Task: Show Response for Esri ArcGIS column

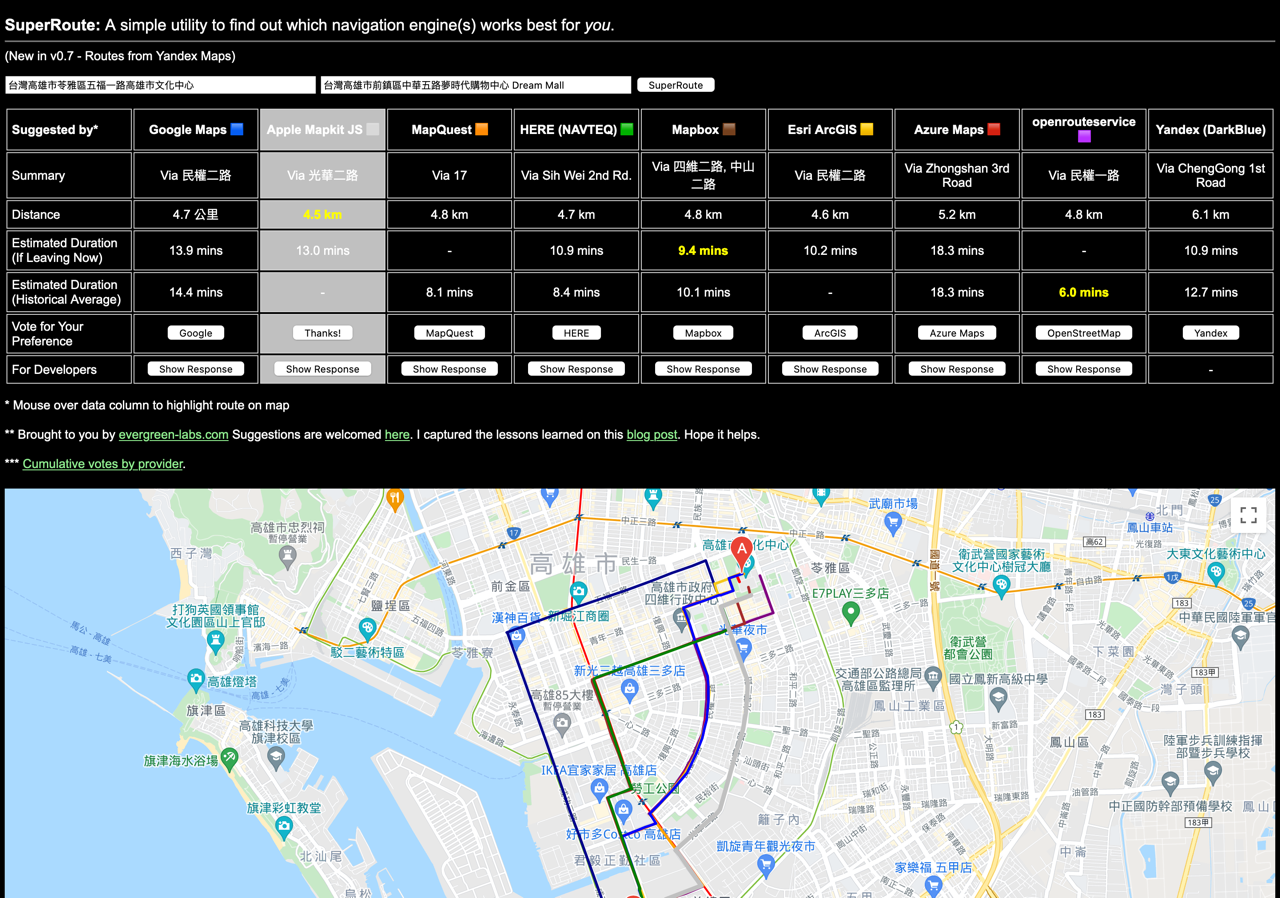Action: coord(830,369)
